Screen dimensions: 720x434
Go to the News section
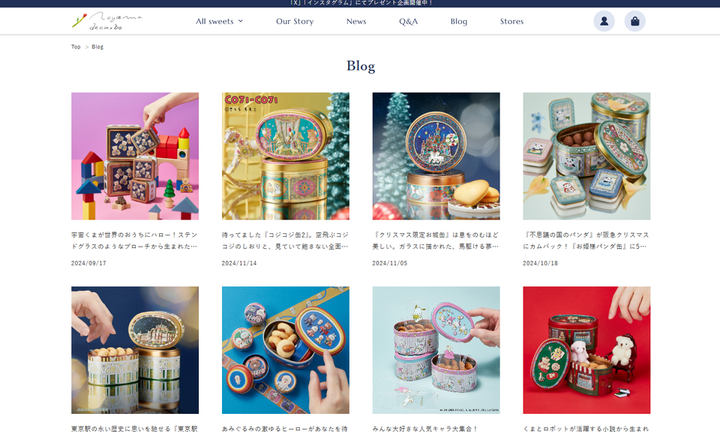356,21
